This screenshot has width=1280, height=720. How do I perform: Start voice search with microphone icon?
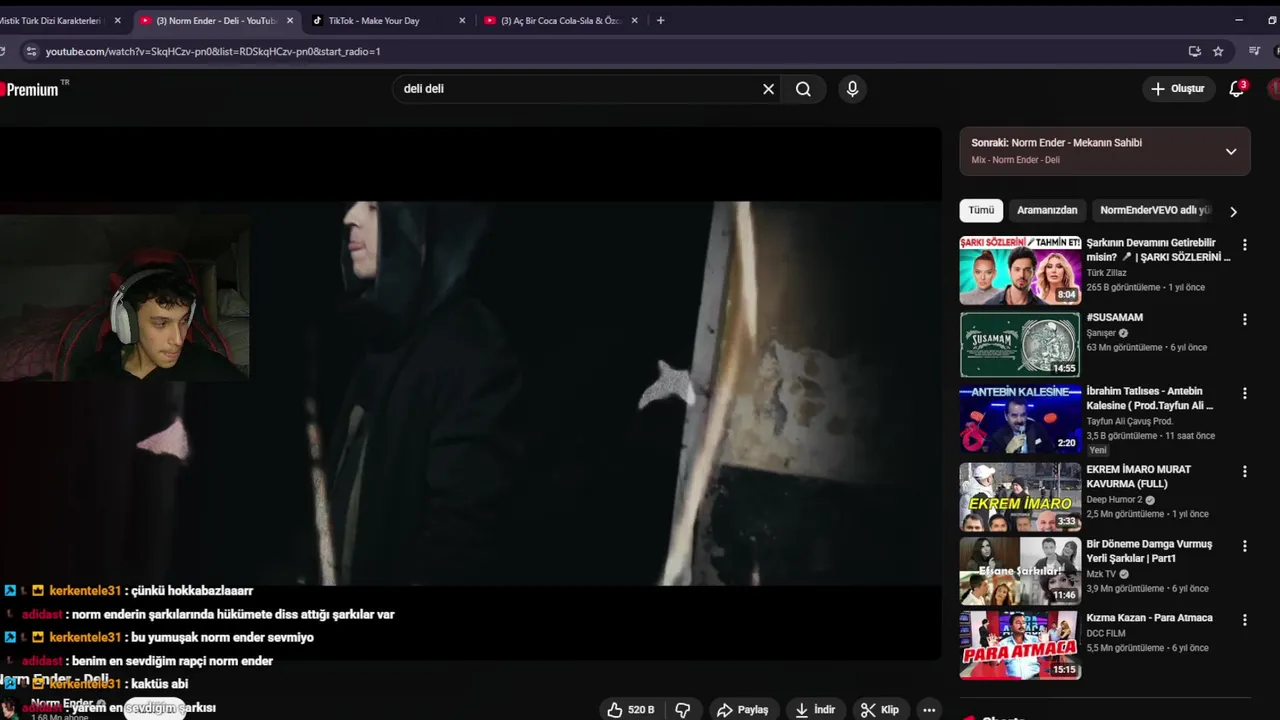tap(852, 89)
